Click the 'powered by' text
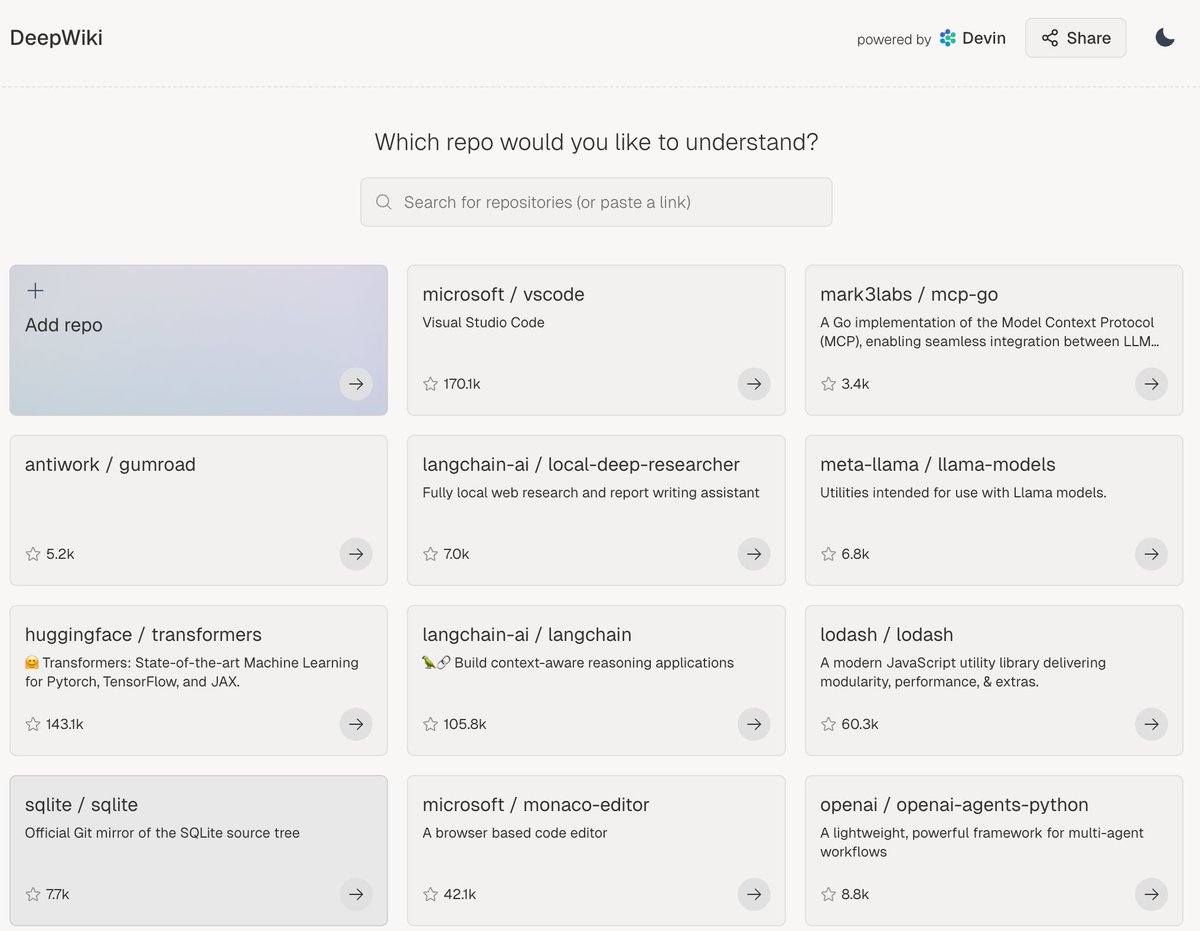 pyautogui.click(x=894, y=40)
